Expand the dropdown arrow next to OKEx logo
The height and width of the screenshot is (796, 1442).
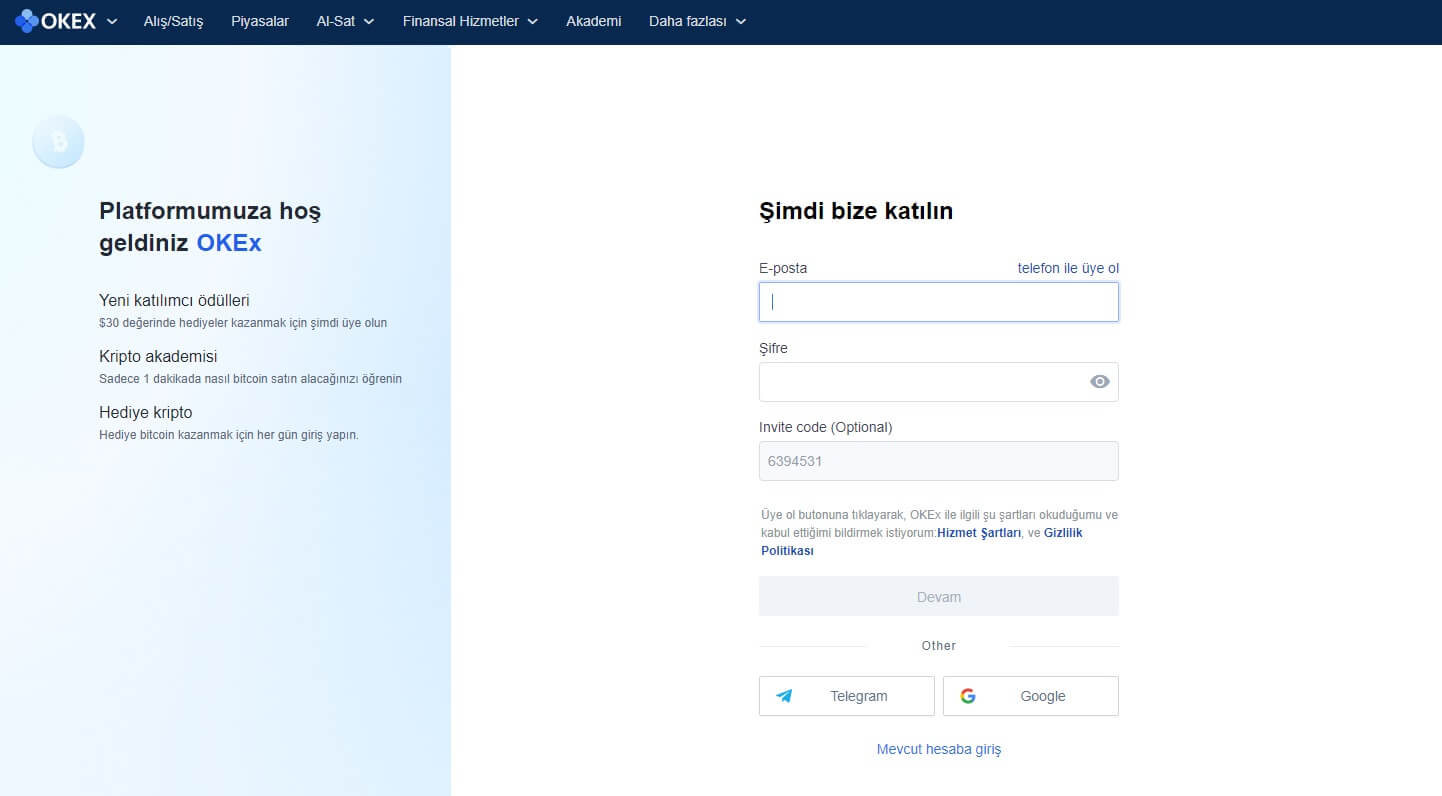tap(112, 21)
